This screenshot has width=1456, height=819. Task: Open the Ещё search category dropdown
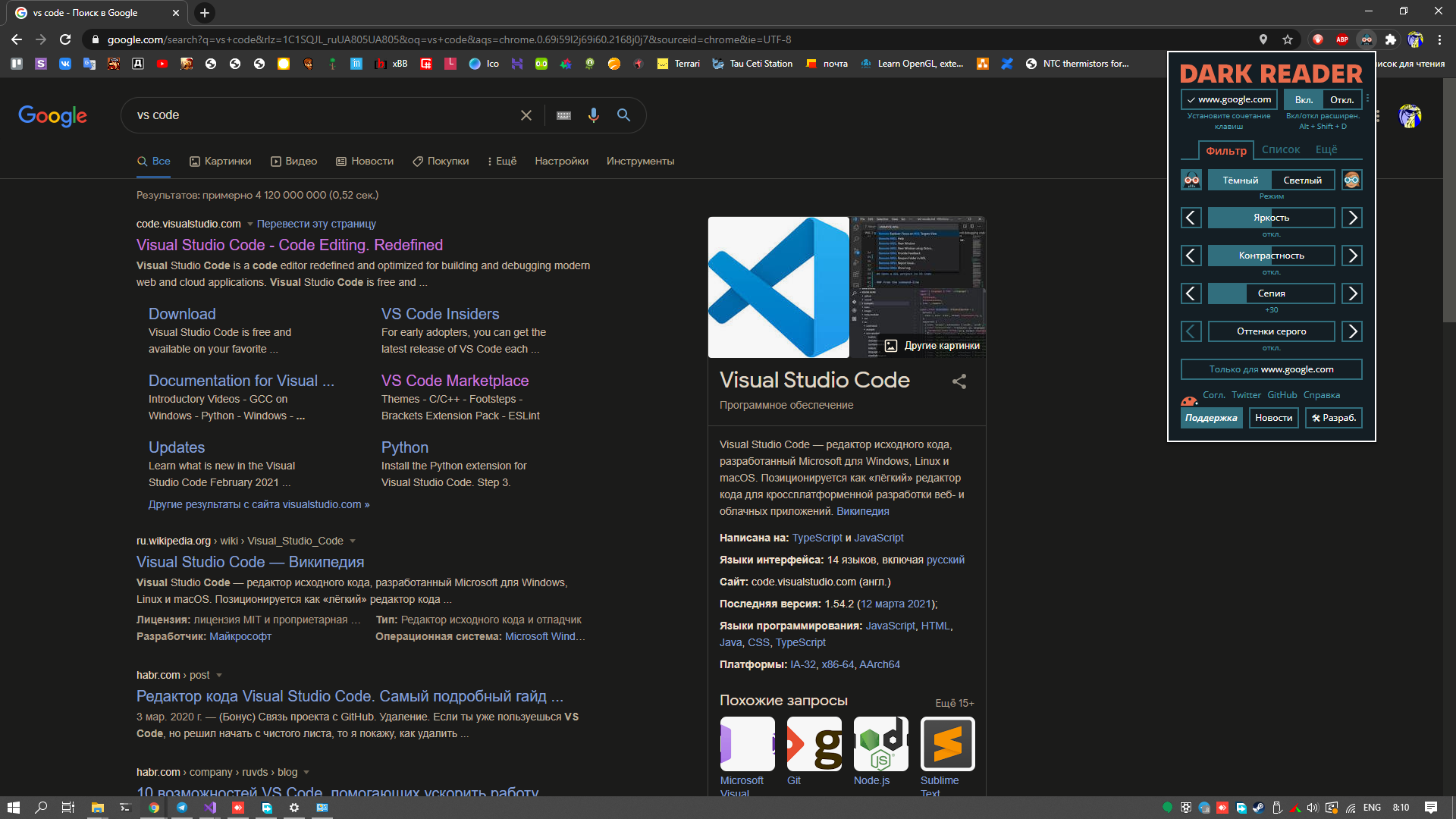502,162
